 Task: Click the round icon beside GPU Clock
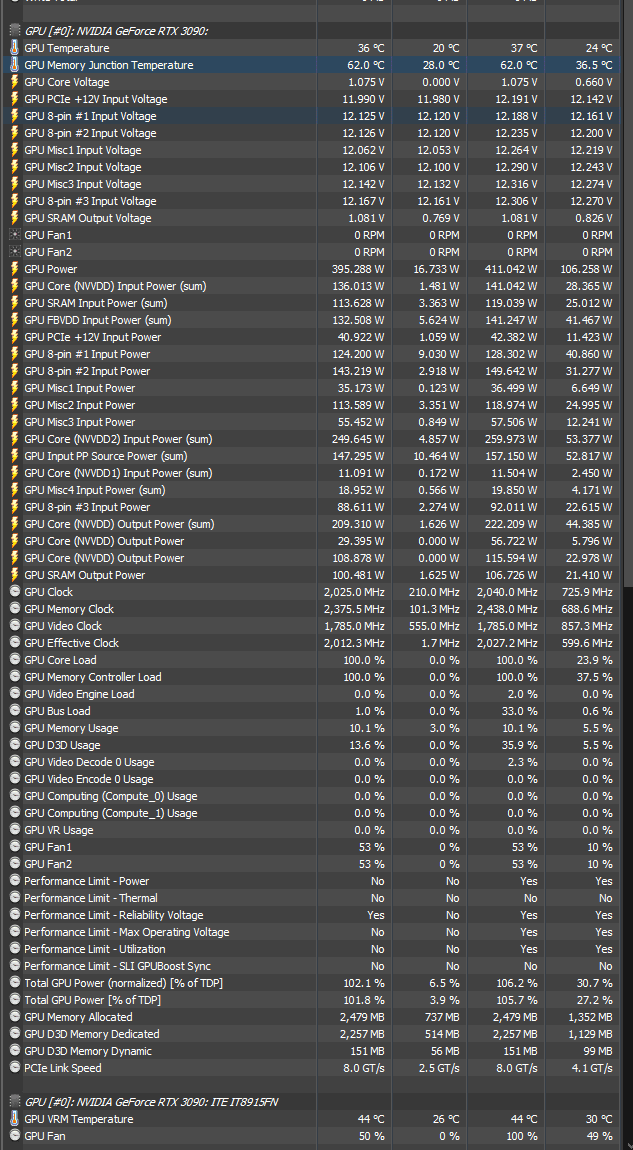15,592
